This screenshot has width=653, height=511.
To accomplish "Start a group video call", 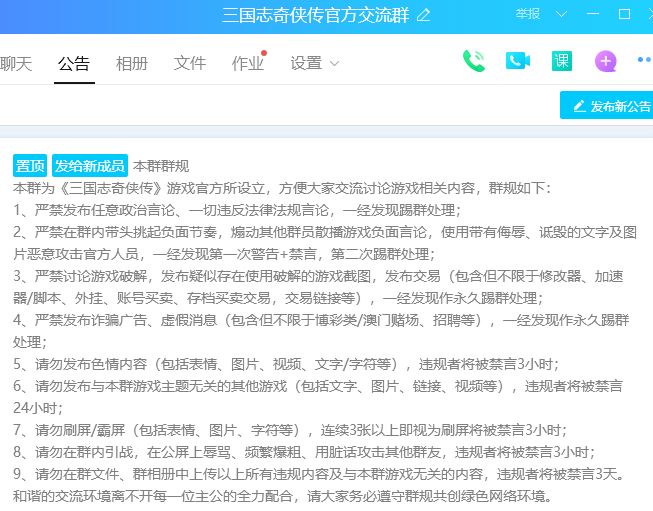I will pos(518,61).
